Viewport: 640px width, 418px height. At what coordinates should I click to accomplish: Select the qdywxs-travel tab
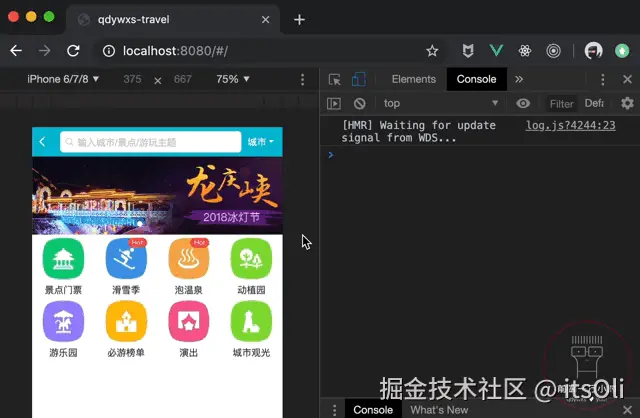(173, 20)
